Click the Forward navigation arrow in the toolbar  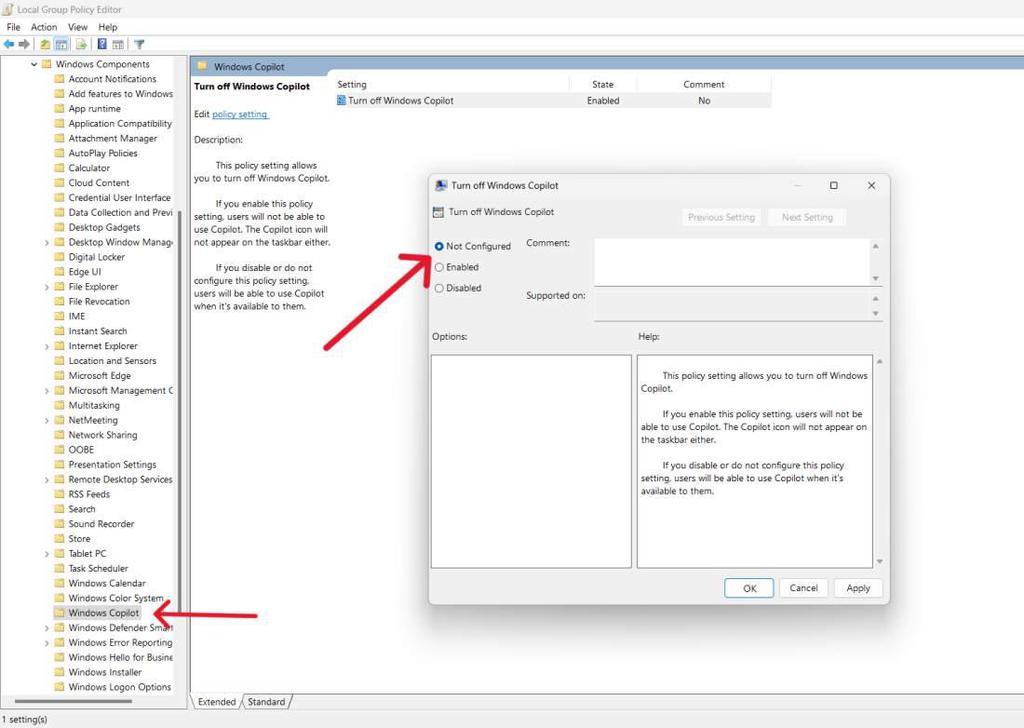pyautogui.click(x=24, y=44)
